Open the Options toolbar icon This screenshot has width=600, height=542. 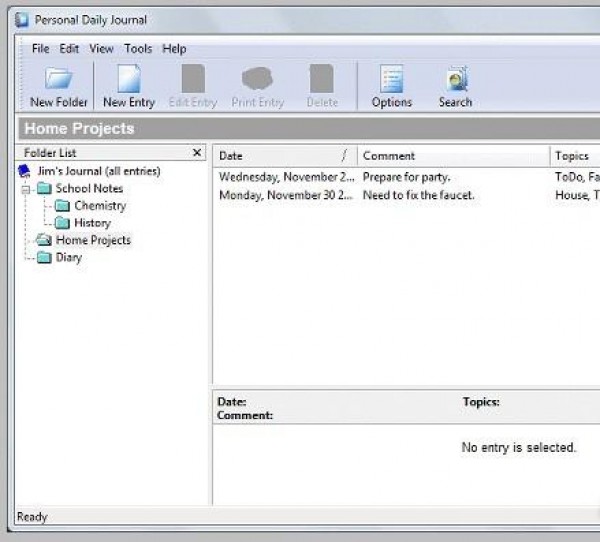pyautogui.click(x=391, y=79)
